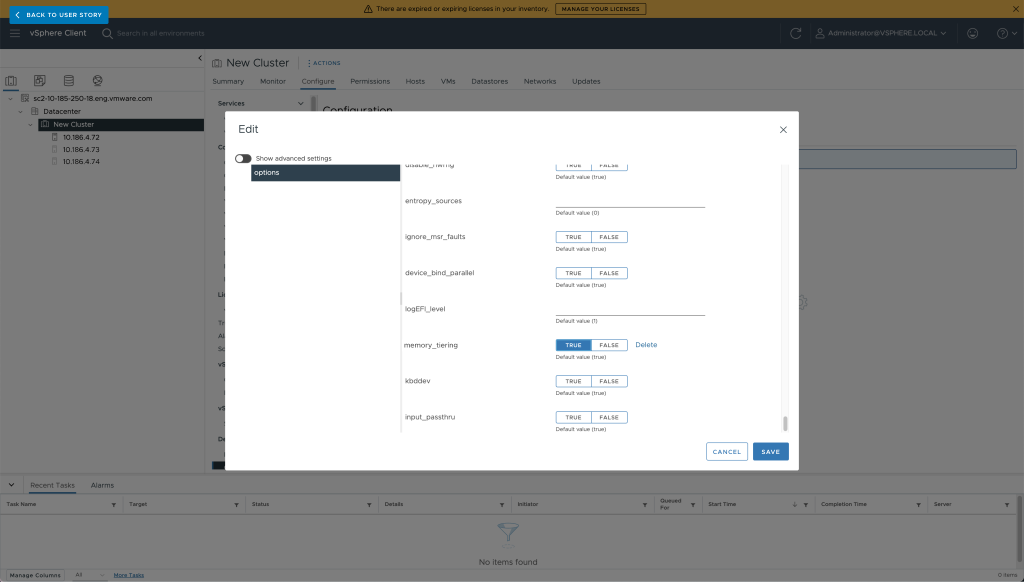Click the refresh icon in the top bar
Image resolution: width=1024 pixels, height=583 pixels.
coord(795,32)
